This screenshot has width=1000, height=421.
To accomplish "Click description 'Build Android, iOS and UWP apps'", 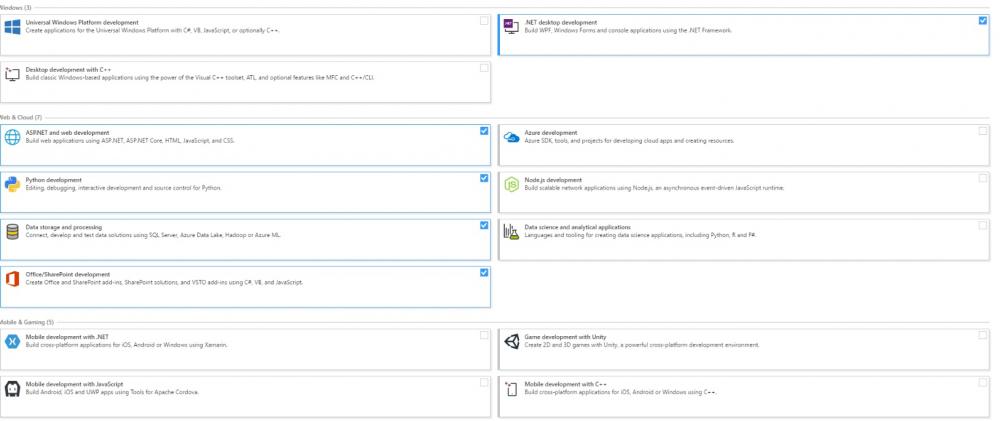I will [112, 392].
